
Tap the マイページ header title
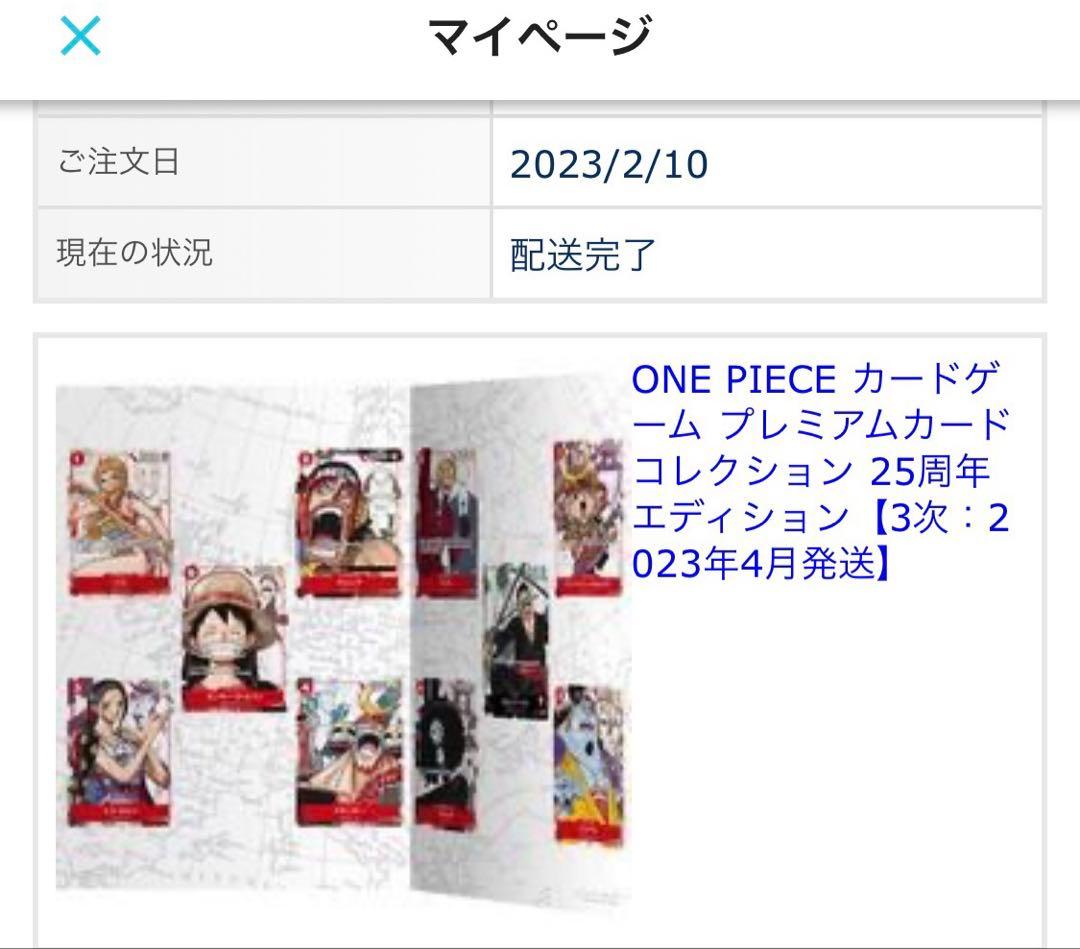point(540,36)
